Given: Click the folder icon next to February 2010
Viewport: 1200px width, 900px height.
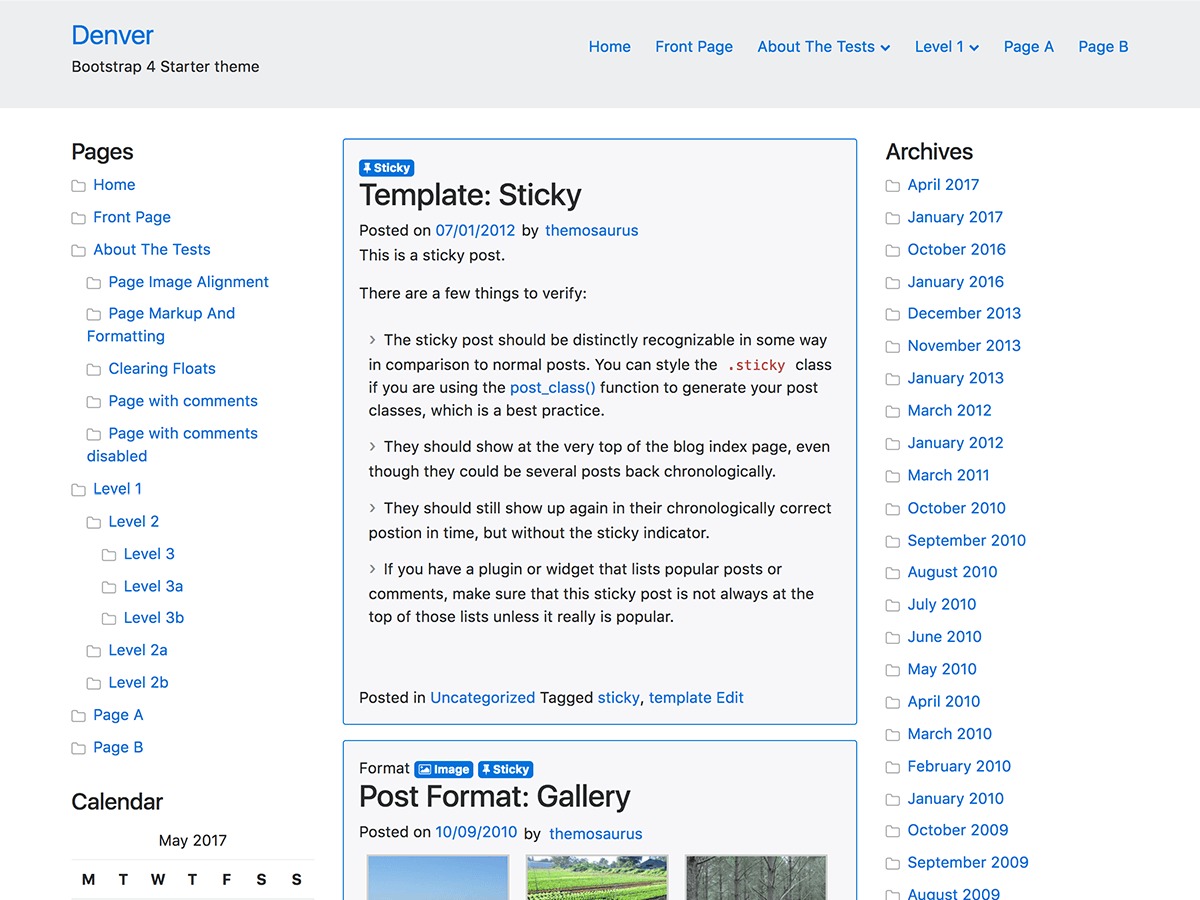Looking at the screenshot, I should tap(893, 767).
